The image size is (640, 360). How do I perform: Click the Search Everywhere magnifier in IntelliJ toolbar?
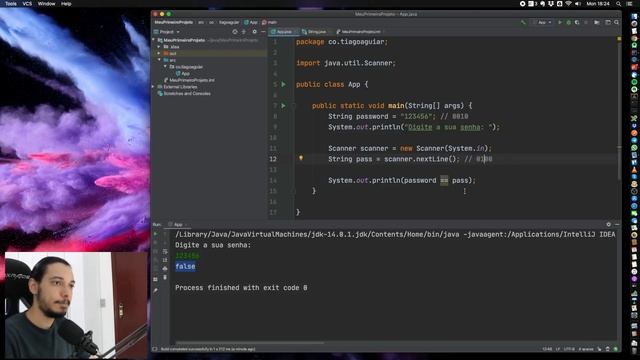pyautogui.click(x=616, y=22)
